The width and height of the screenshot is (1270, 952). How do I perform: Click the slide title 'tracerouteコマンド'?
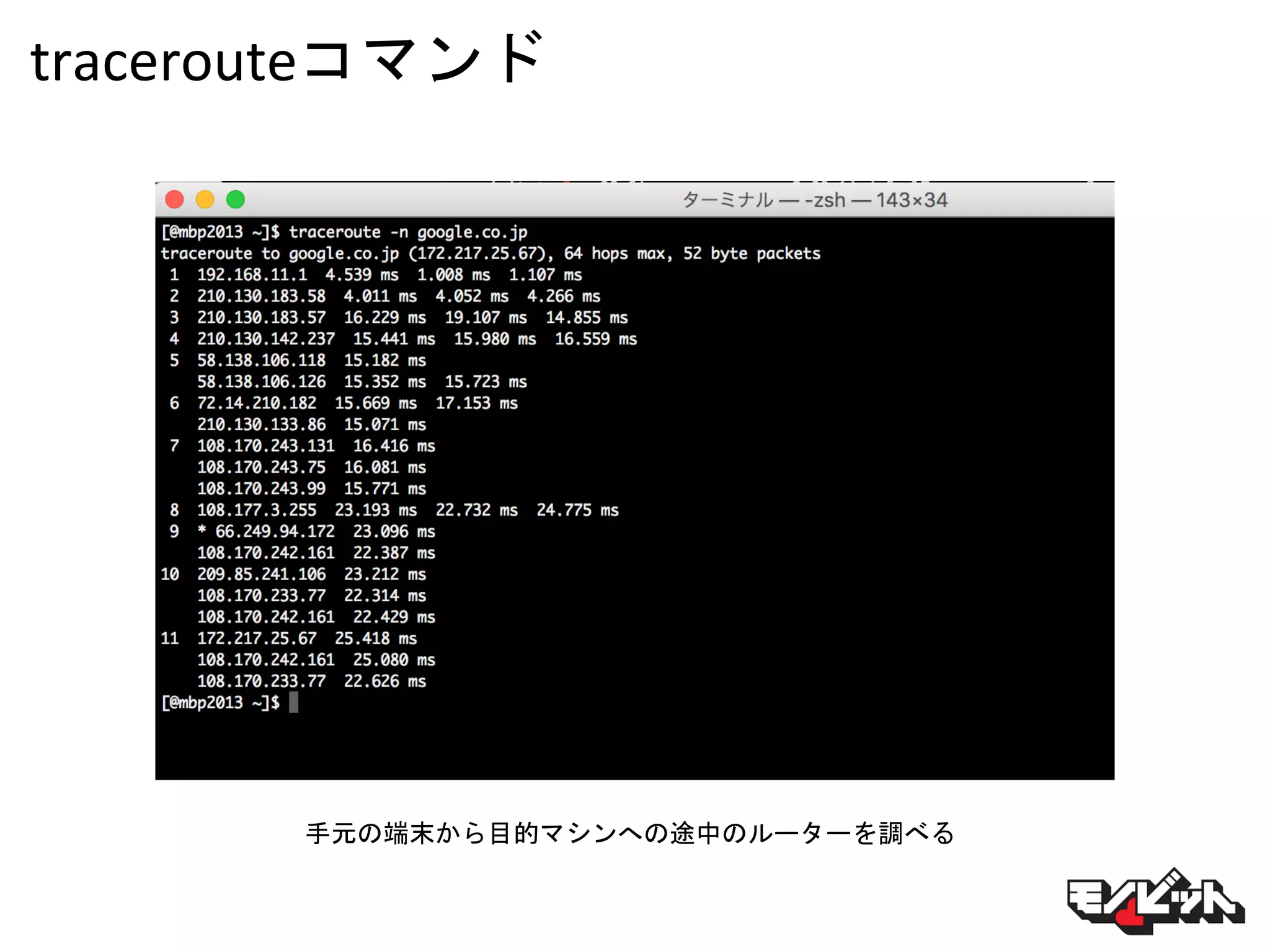tap(286, 58)
